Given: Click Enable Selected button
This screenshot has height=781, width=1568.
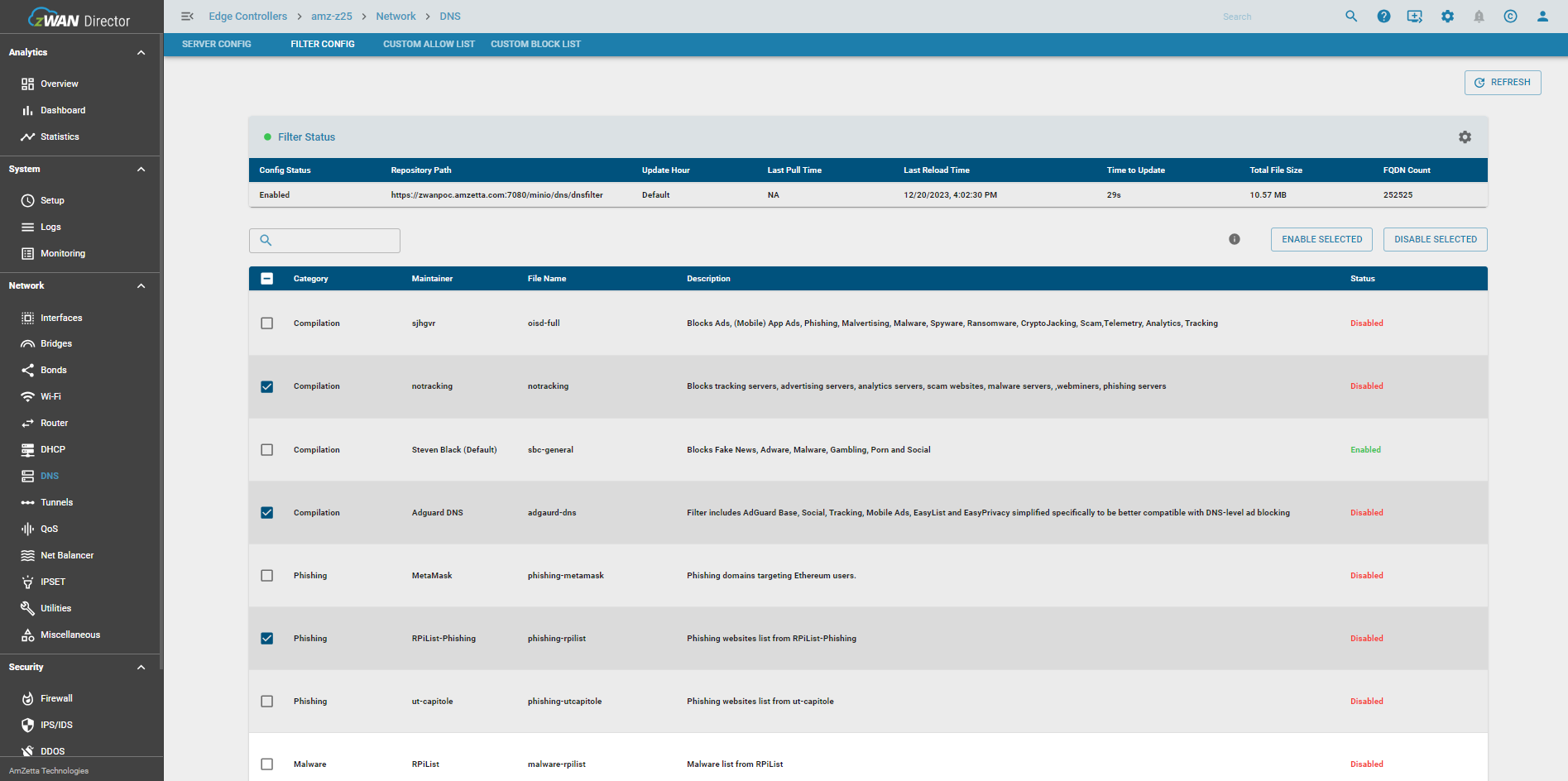Looking at the screenshot, I should [x=1321, y=239].
